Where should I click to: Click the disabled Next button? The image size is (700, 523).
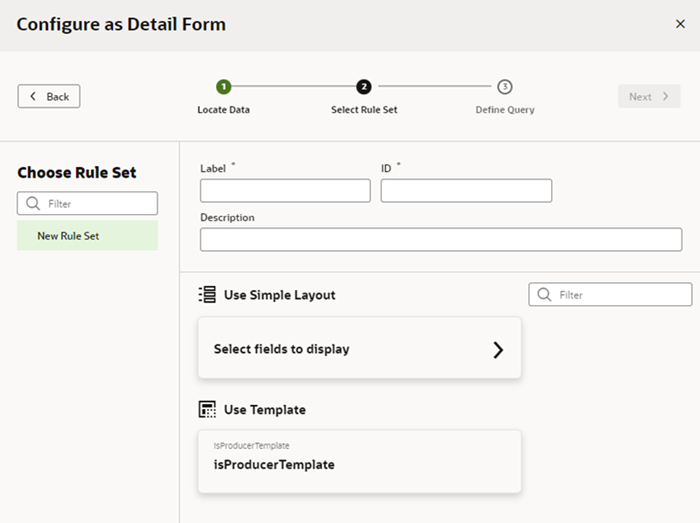[649, 96]
